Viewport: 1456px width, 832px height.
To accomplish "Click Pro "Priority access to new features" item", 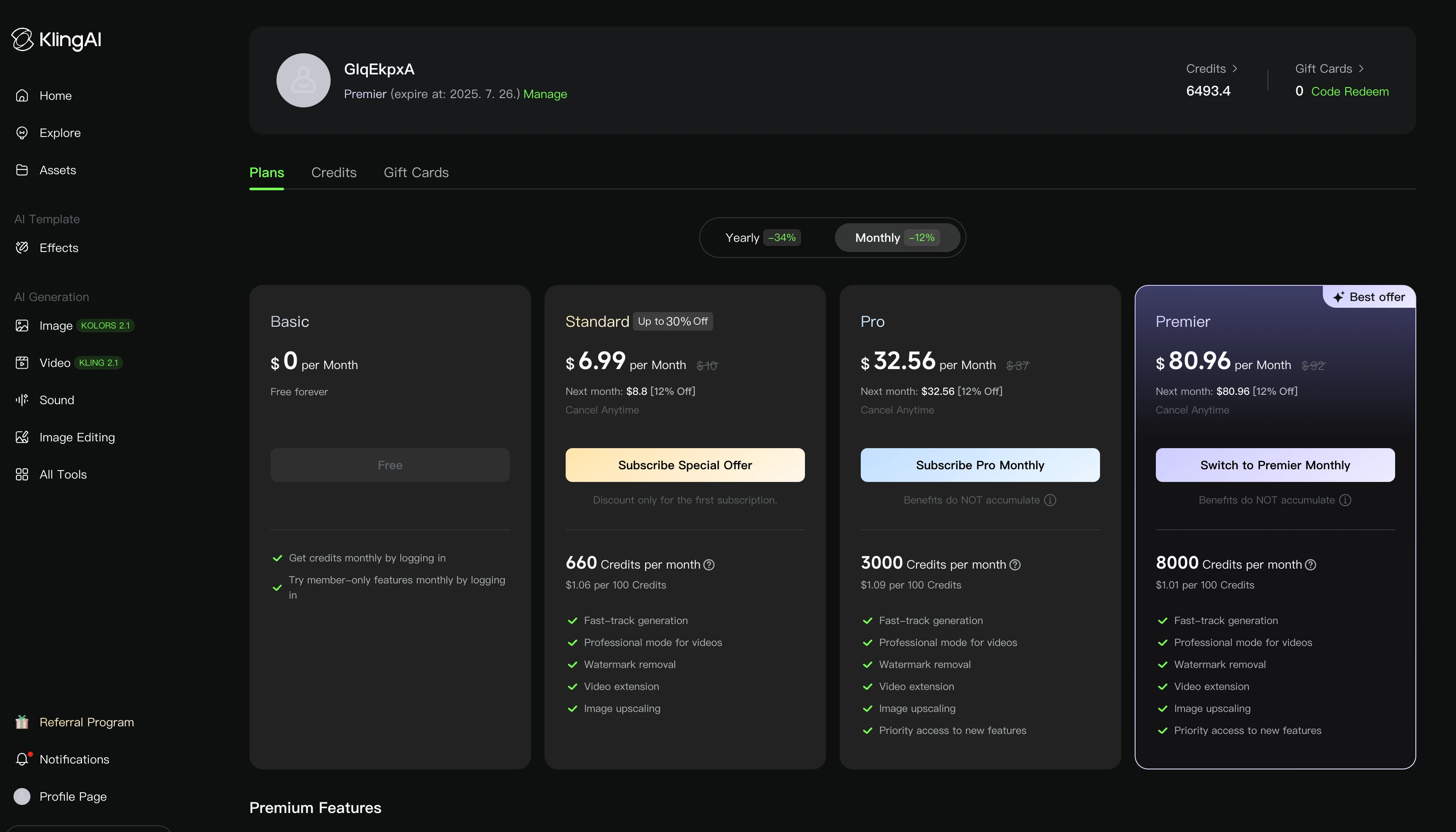I will tap(952, 730).
